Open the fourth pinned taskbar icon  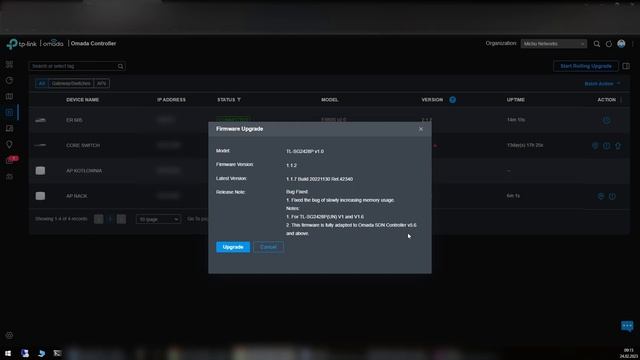(x=58, y=353)
